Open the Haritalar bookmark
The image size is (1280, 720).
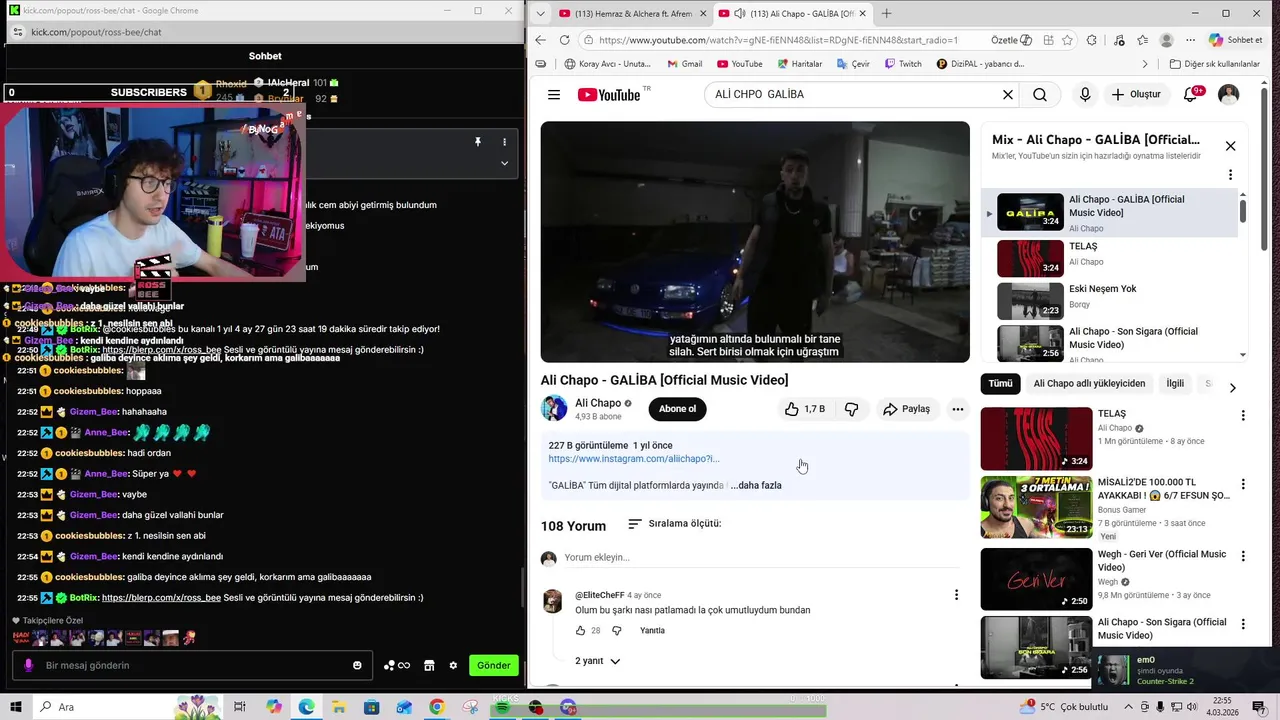click(798, 64)
